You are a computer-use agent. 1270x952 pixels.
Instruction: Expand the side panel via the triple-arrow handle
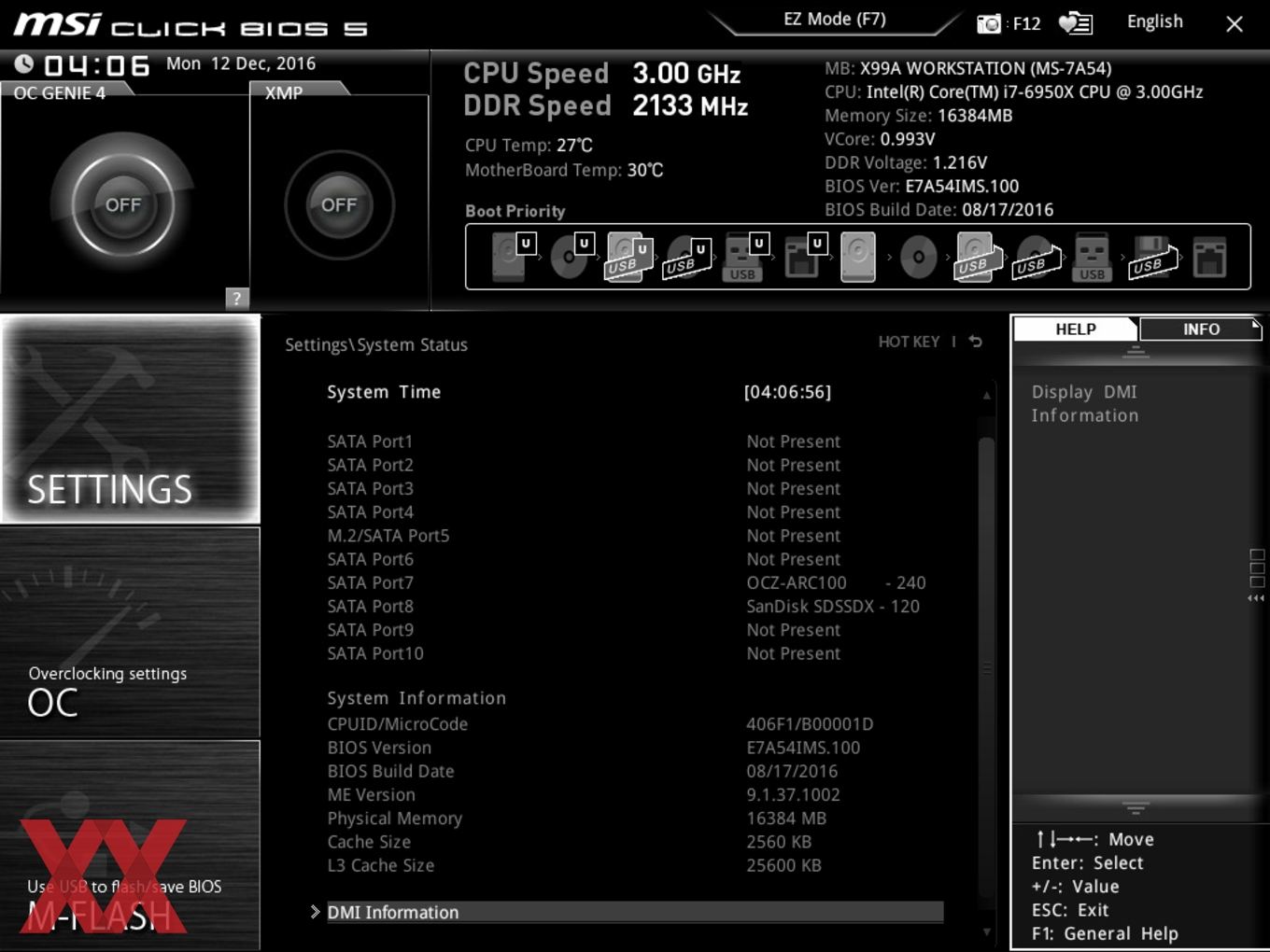coord(1256,598)
